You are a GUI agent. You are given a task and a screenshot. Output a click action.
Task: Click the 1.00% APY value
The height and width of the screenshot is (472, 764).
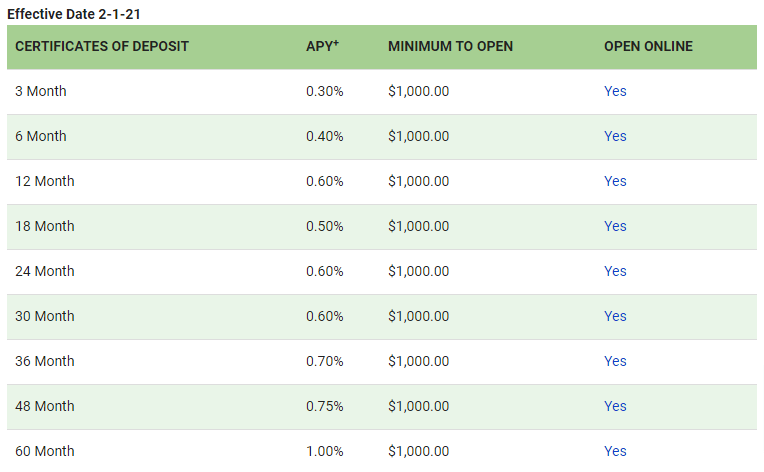pyautogui.click(x=325, y=451)
